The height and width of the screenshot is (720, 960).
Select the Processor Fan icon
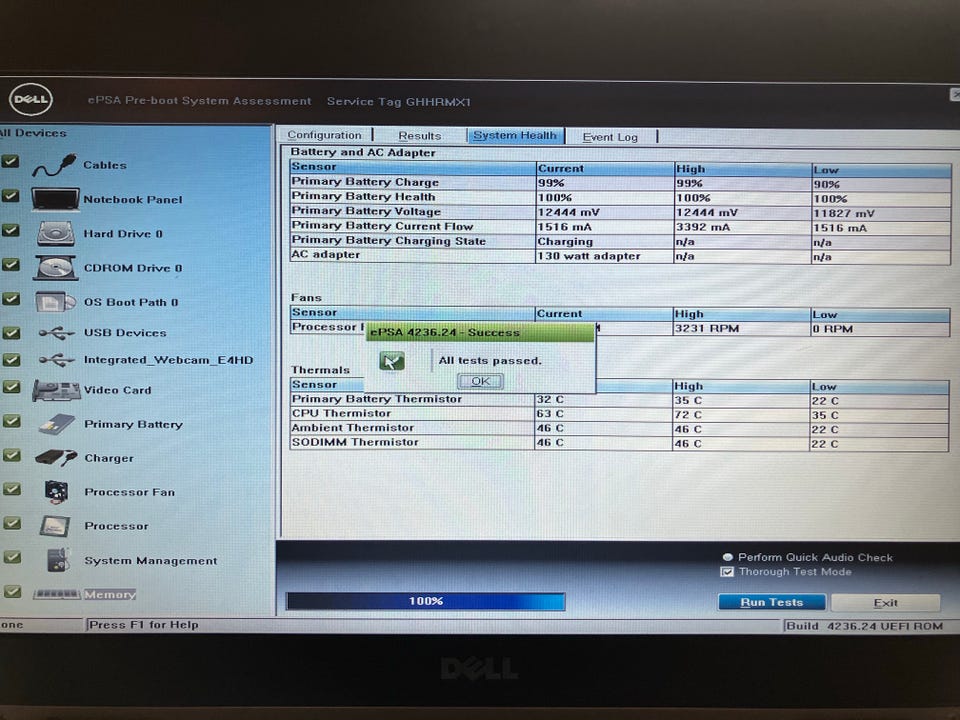coord(56,492)
